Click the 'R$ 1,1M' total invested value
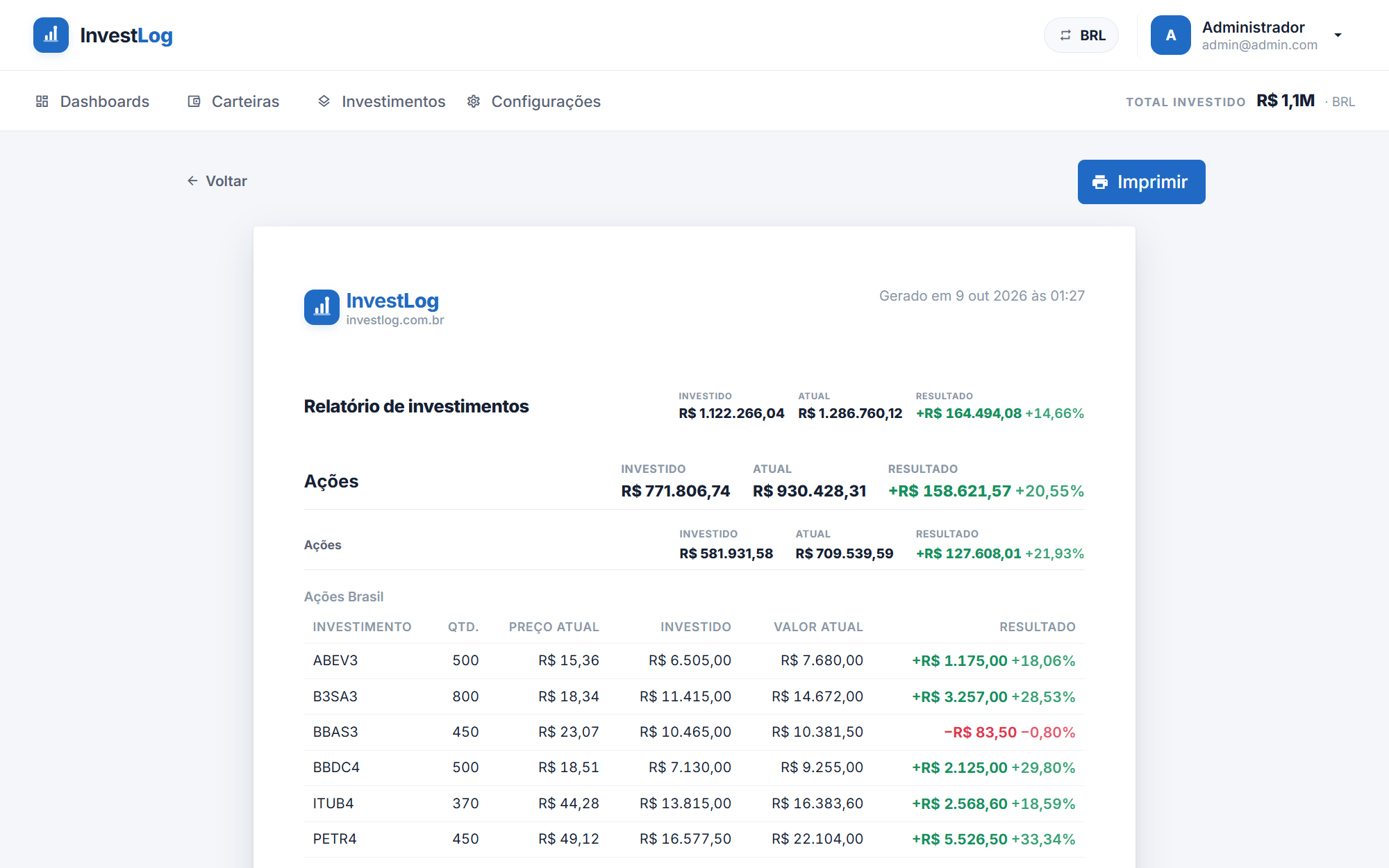The image size is (1389, 868). coord(1286,101)
